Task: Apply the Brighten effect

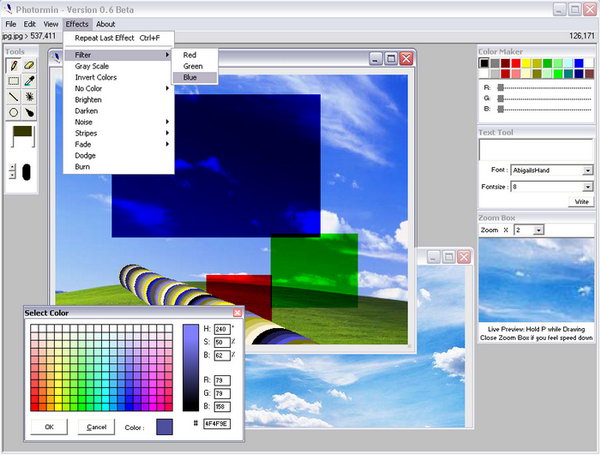Action: tap(119, 99)
